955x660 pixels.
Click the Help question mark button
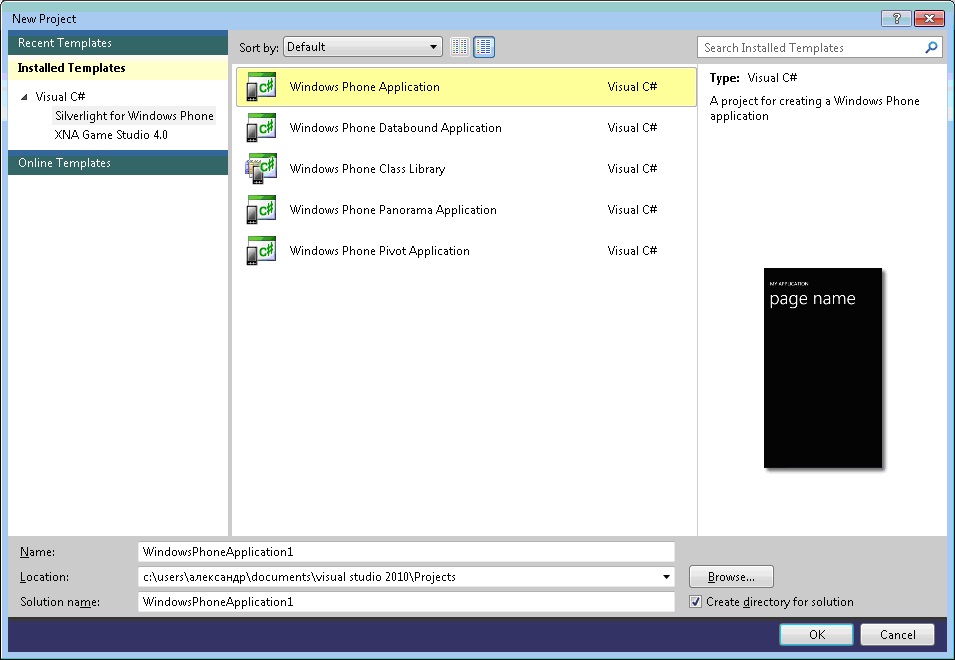(x=896, y=18)
